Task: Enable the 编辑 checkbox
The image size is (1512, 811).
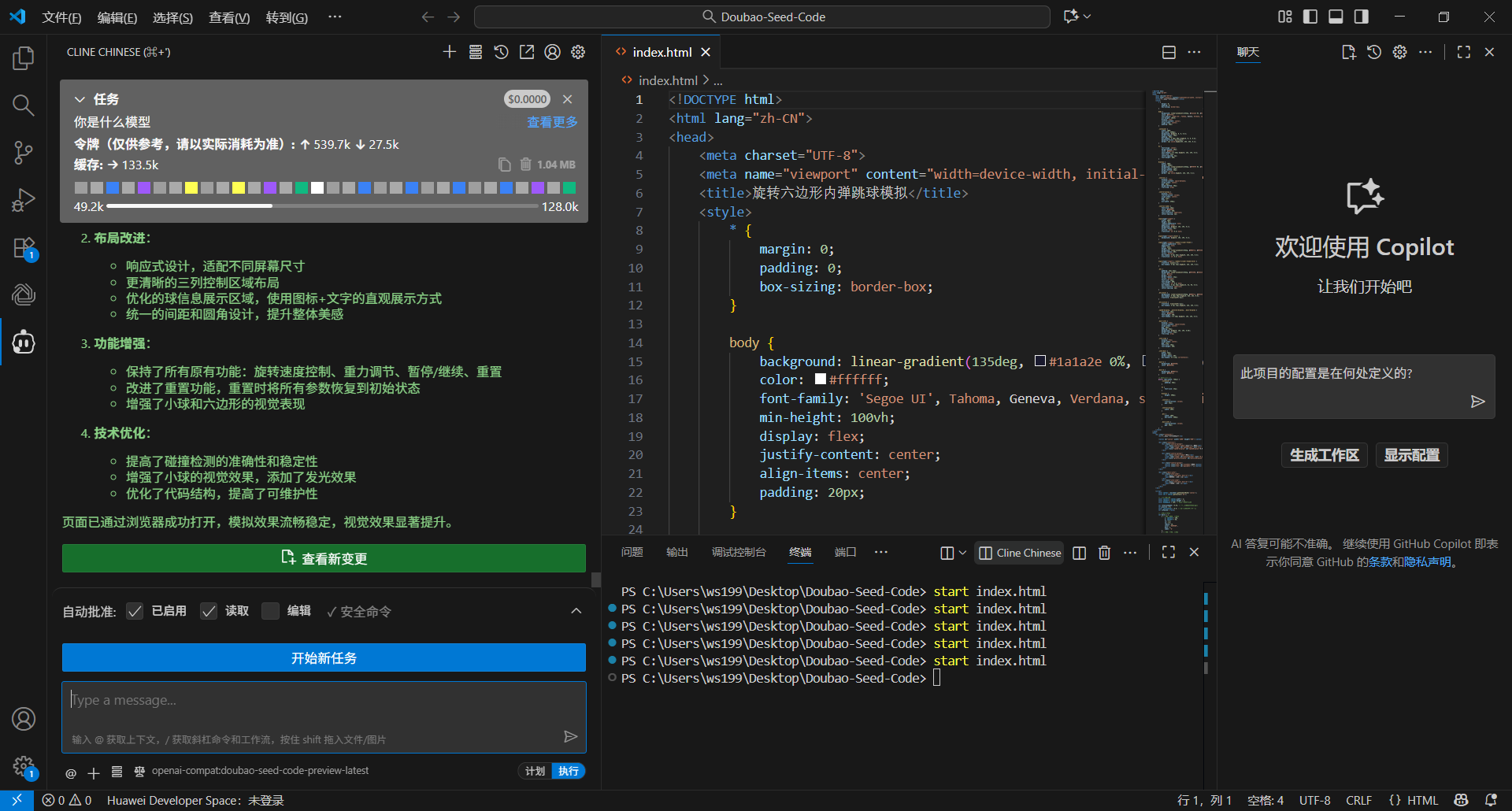Action: click(270, 611)
